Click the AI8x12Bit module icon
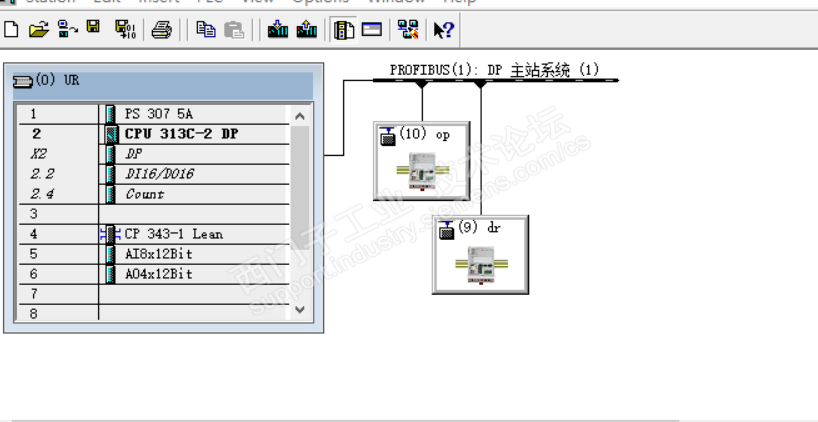 point(110,254)
